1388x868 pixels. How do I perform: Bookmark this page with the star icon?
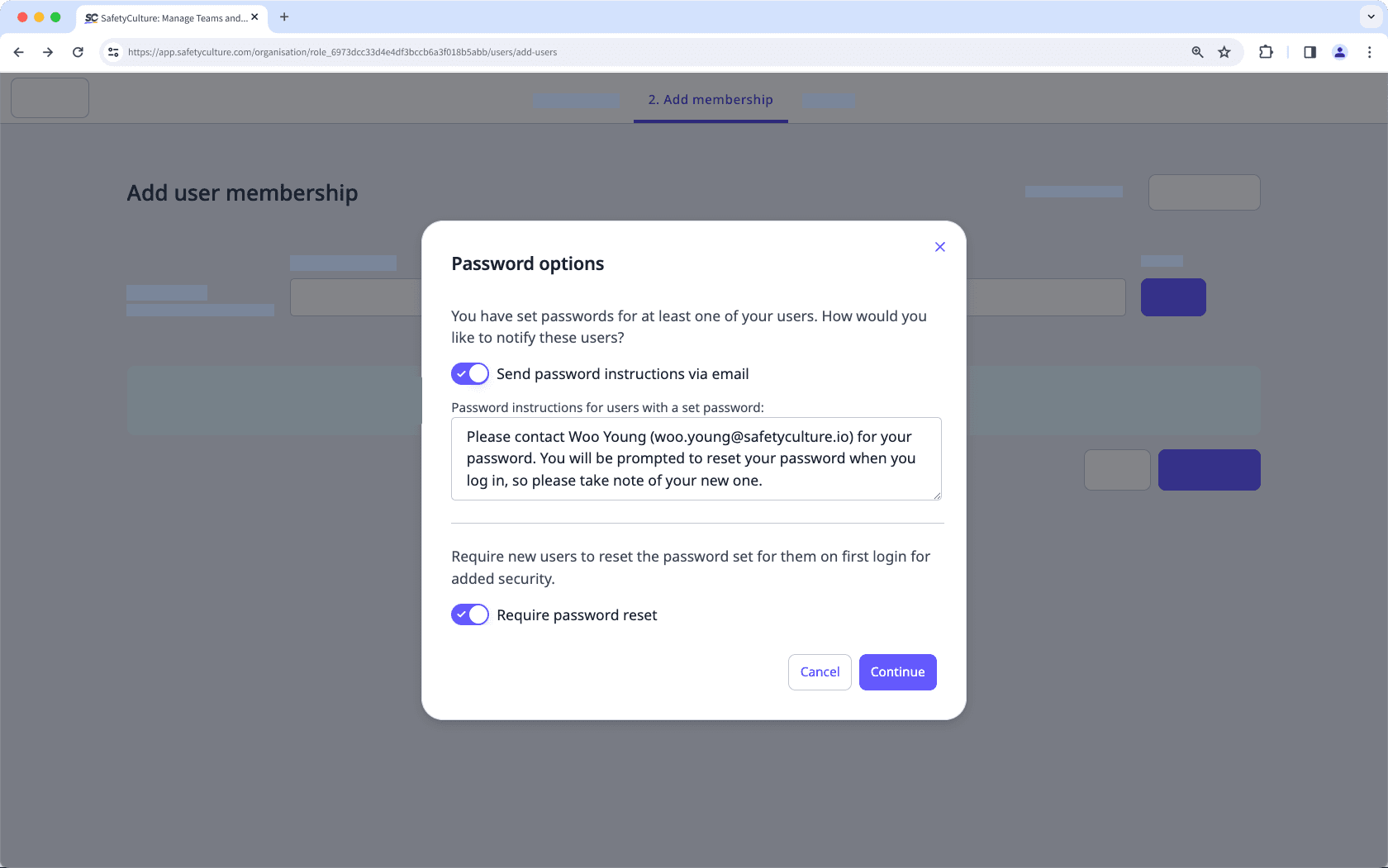pos(1224,51)
